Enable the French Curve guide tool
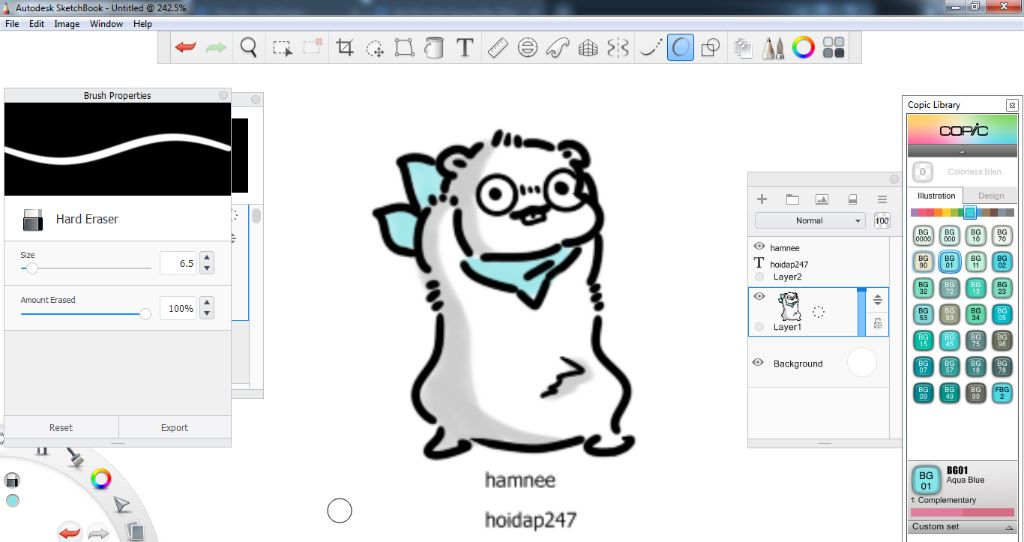The image size is (1024, 542). pyautogui.click(x=558, y=47)
